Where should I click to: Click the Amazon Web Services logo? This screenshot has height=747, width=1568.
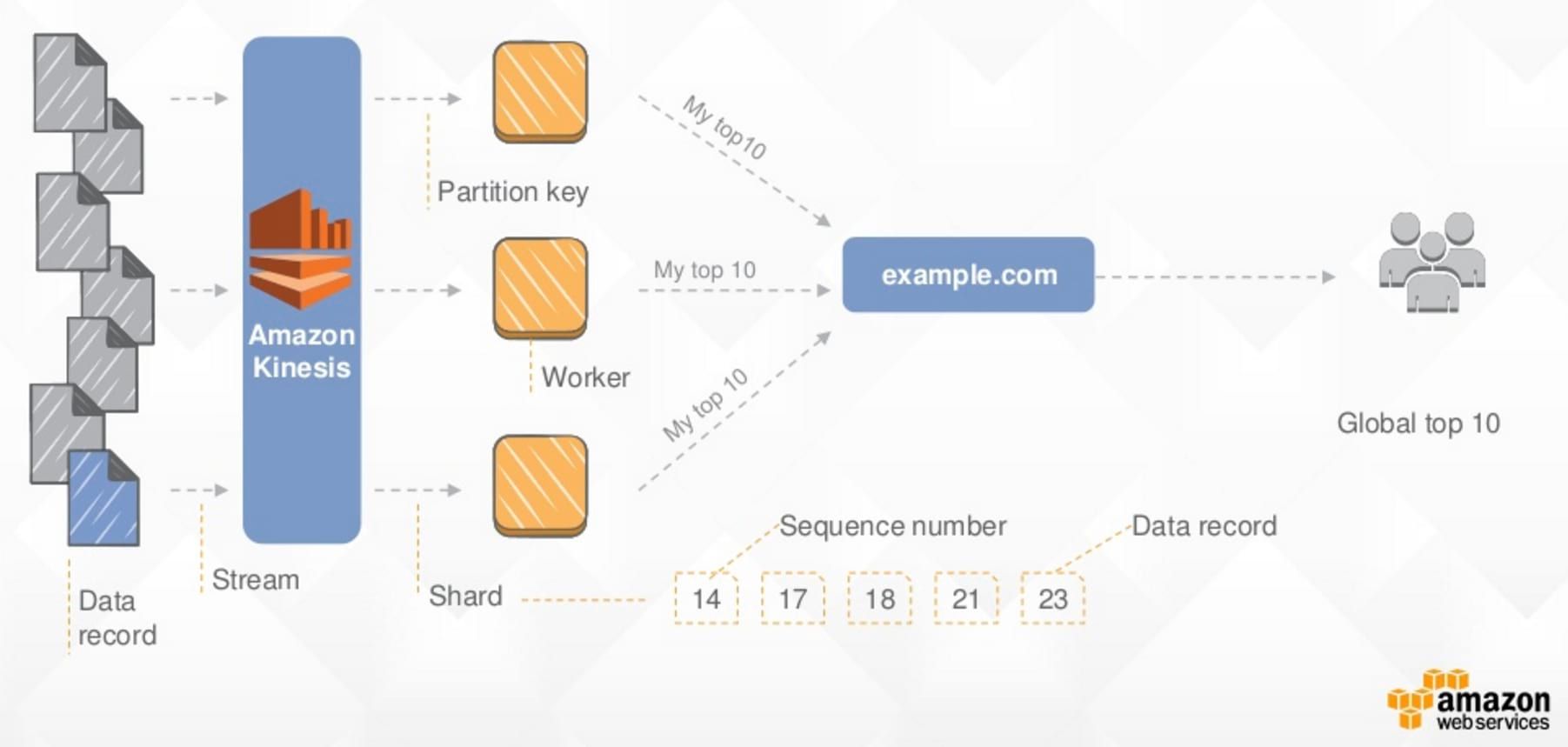[x=1469, y=701]
